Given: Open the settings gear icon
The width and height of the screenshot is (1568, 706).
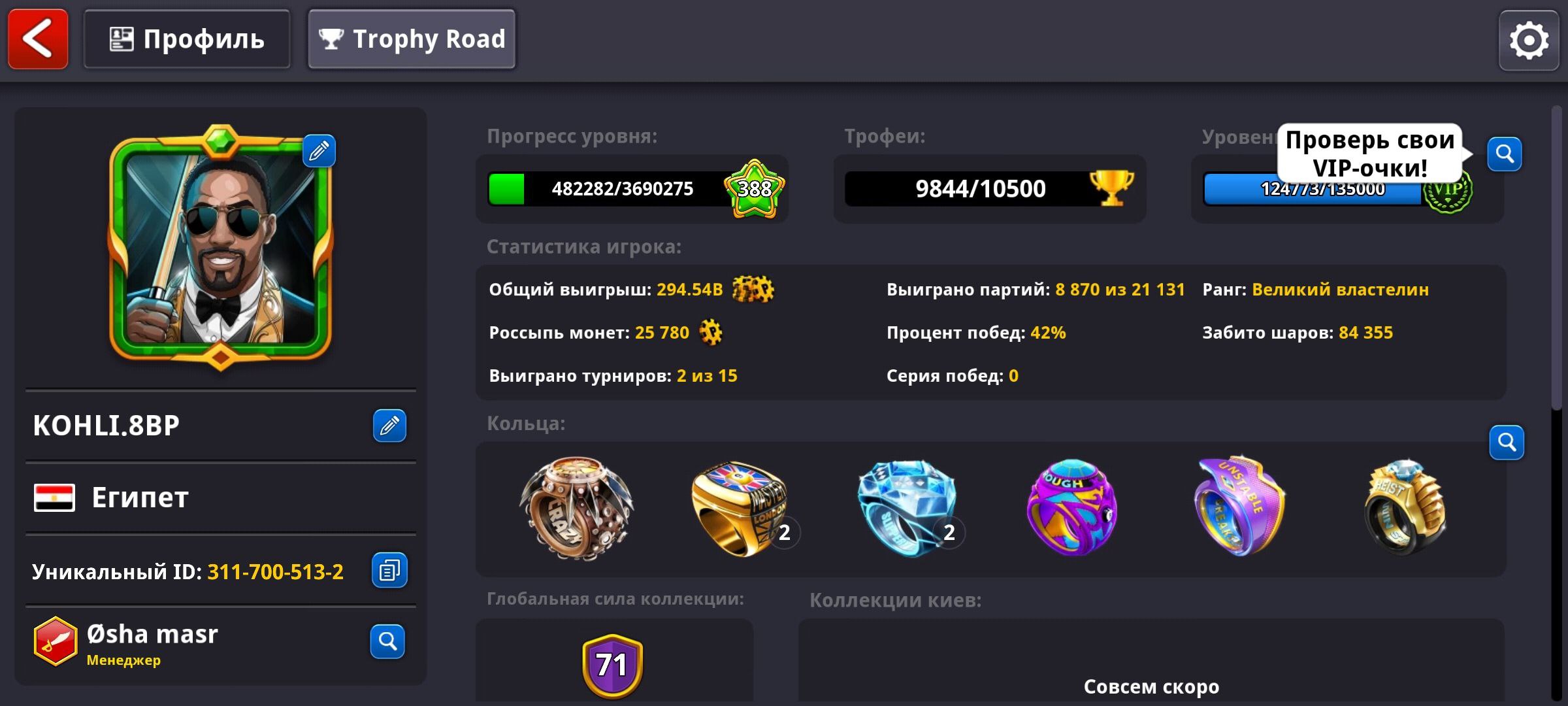Looking at the screenshot, I should 1529,41.
